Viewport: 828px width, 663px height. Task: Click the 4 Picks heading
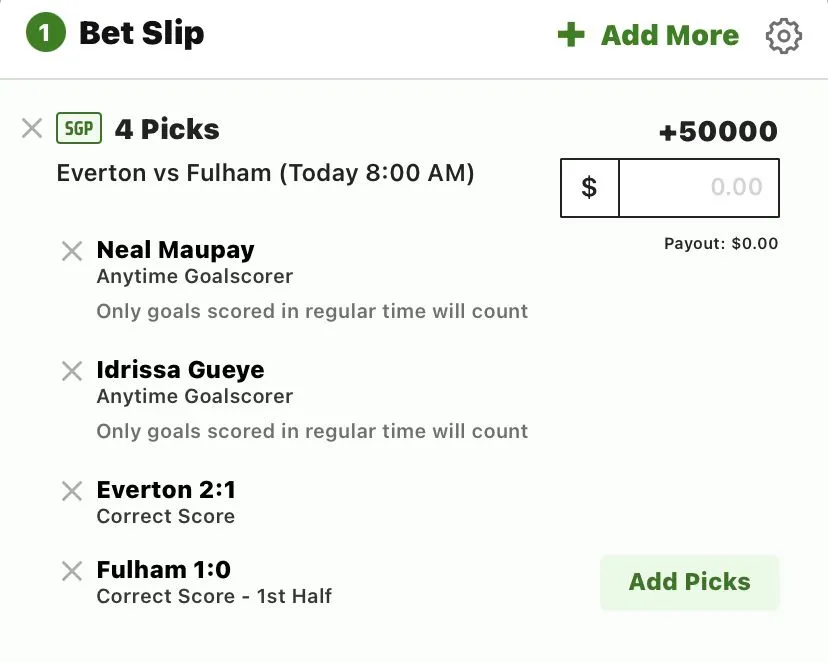167,129
